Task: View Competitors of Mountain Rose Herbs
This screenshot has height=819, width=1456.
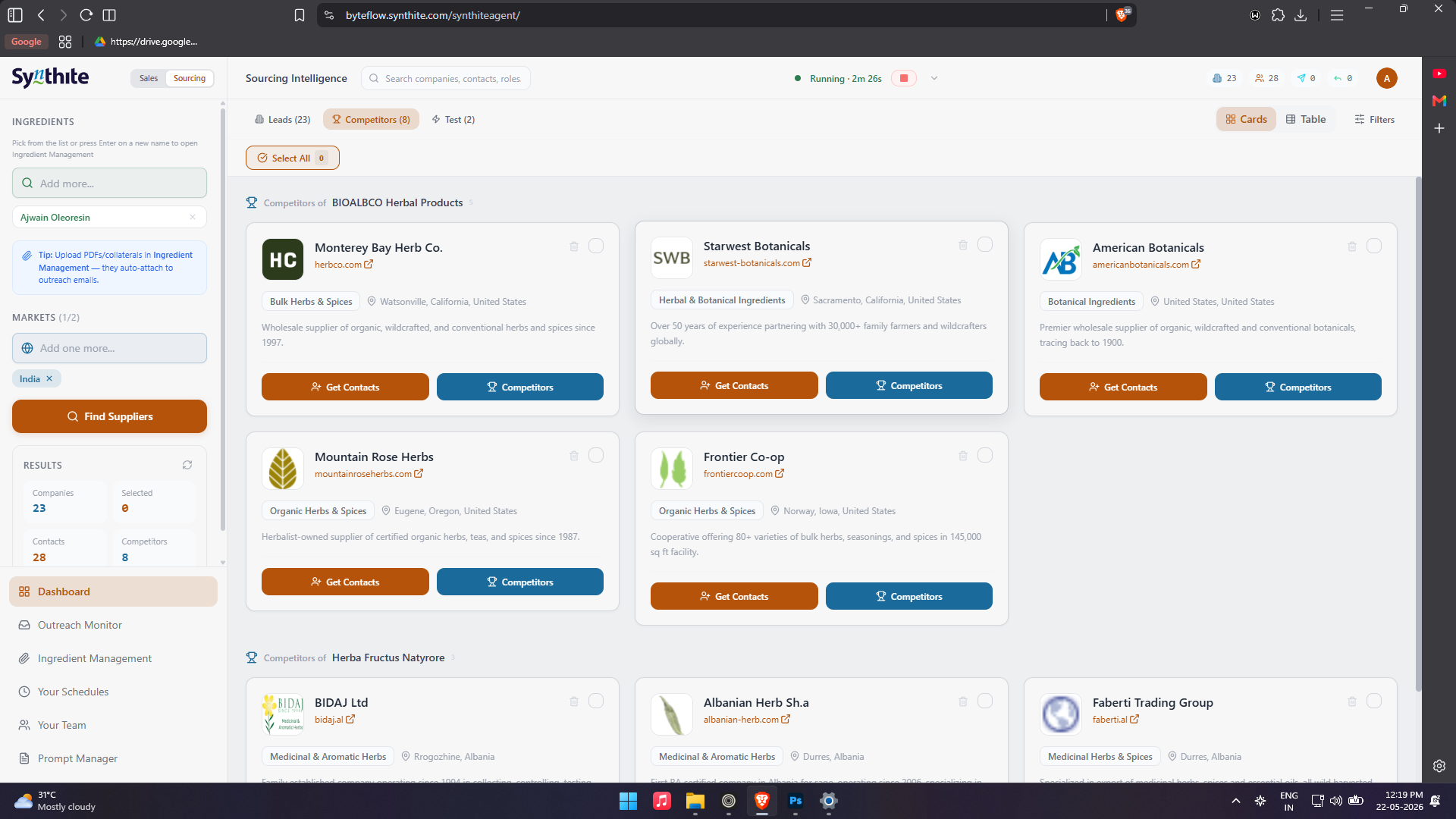Action: (519, 582)
